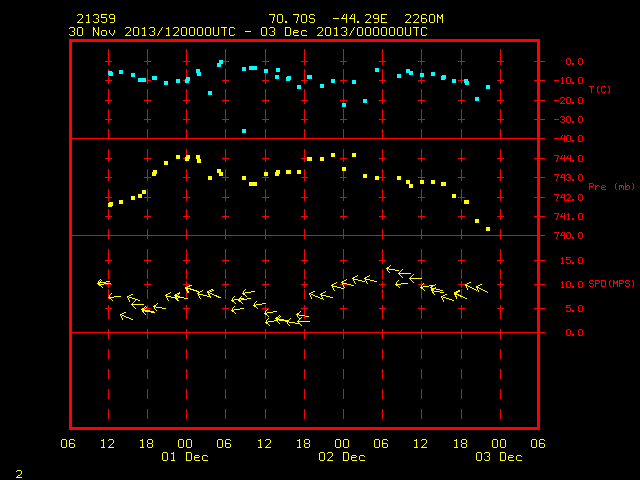Click the 03 Dec date label
This screenshot has width=640, height=480.
[x=499, y=457]
